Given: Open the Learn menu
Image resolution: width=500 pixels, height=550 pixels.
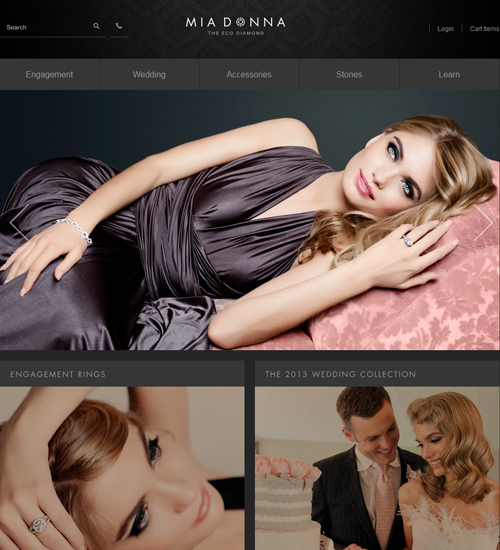Looking at the screenshot, I should [x=449, y=74].
